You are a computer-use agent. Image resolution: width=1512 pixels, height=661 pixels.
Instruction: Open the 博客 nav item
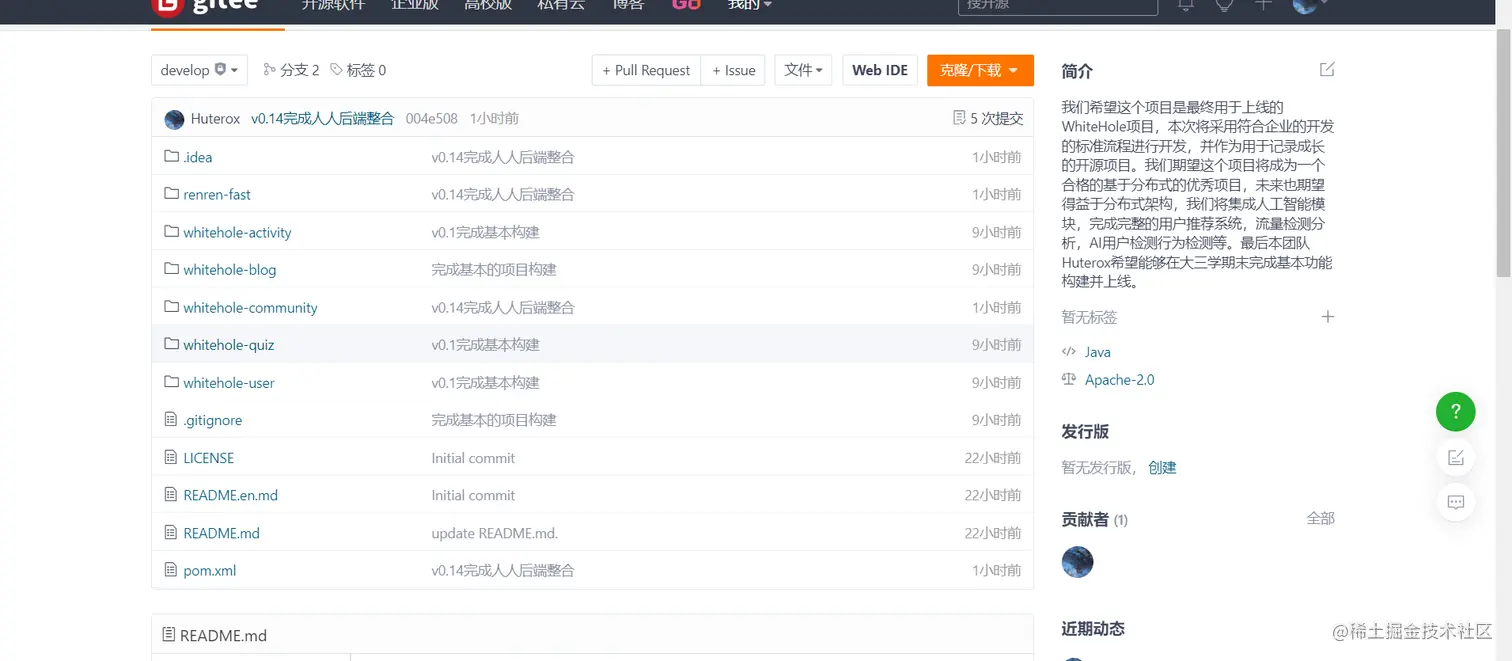(628, 5)
